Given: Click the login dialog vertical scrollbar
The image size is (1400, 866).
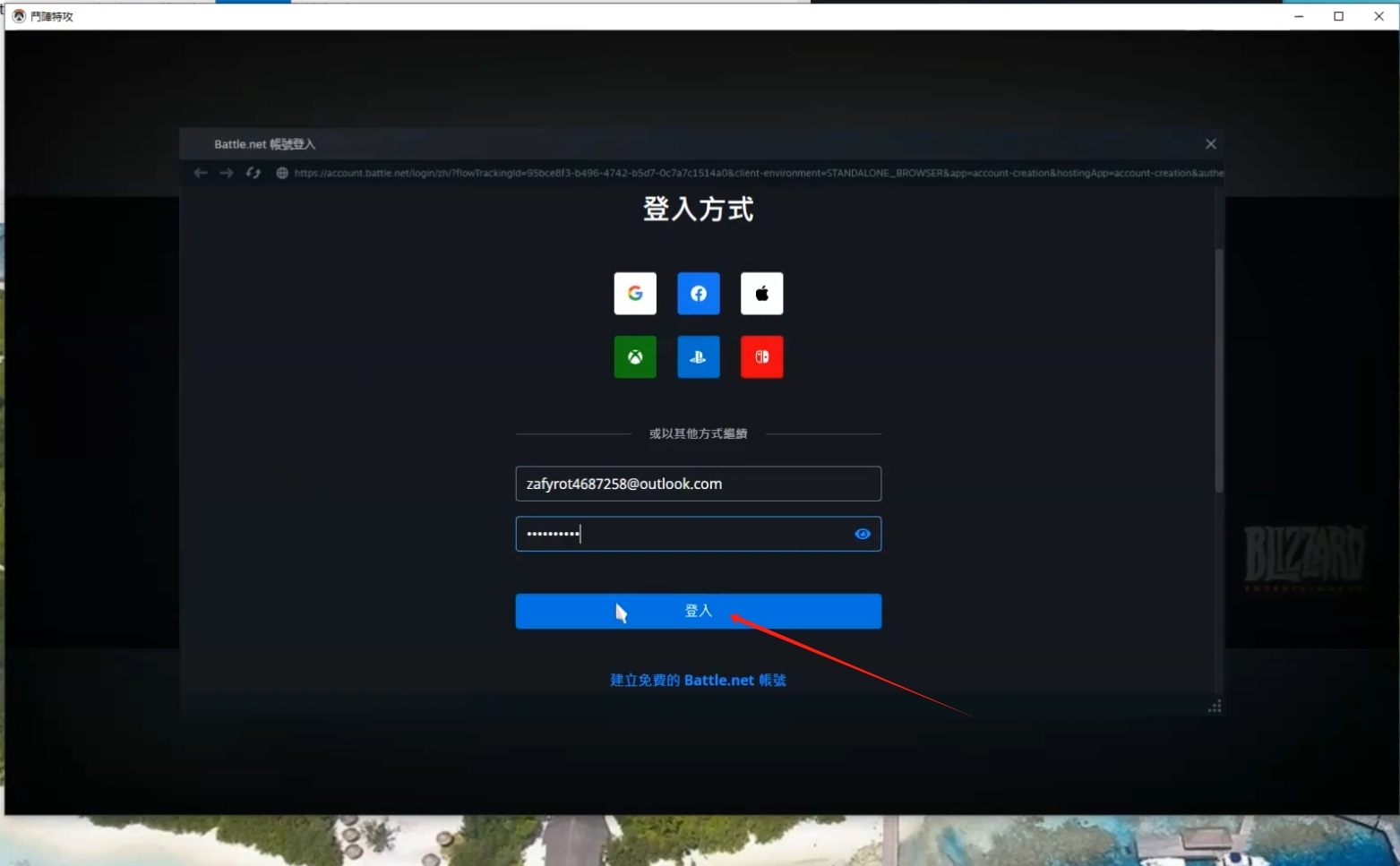Looking at the screenshot, I should click(1218, 370).
